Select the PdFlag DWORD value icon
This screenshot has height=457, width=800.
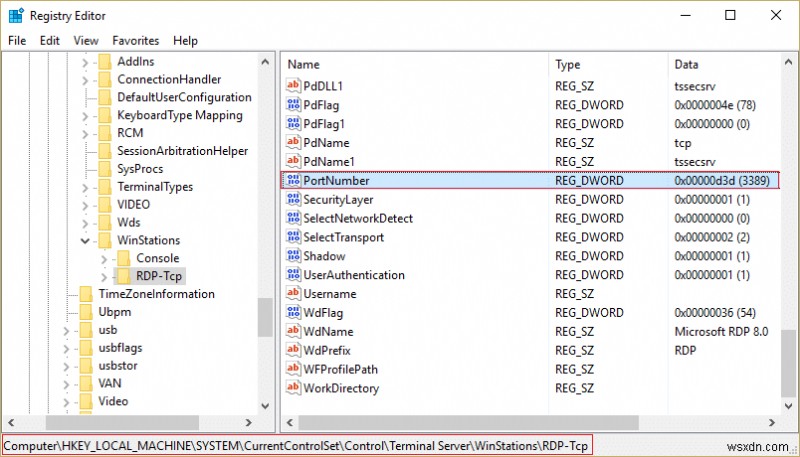click(x=293, y=105)
